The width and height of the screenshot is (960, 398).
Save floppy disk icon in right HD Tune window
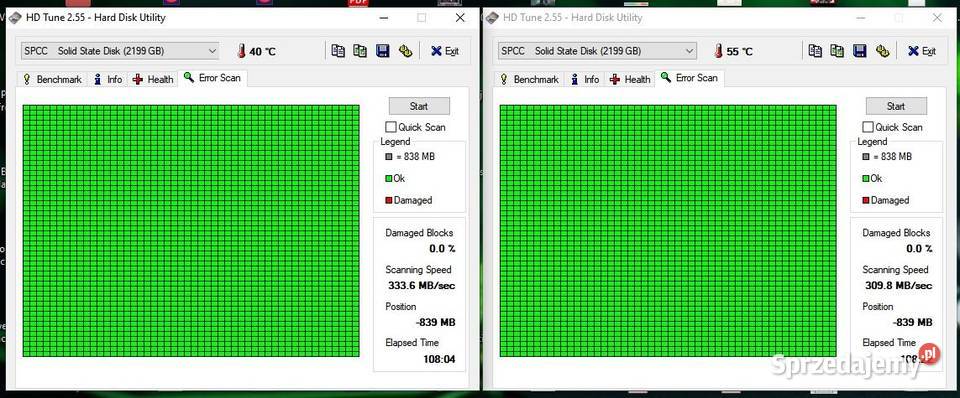tap(860, 51)
